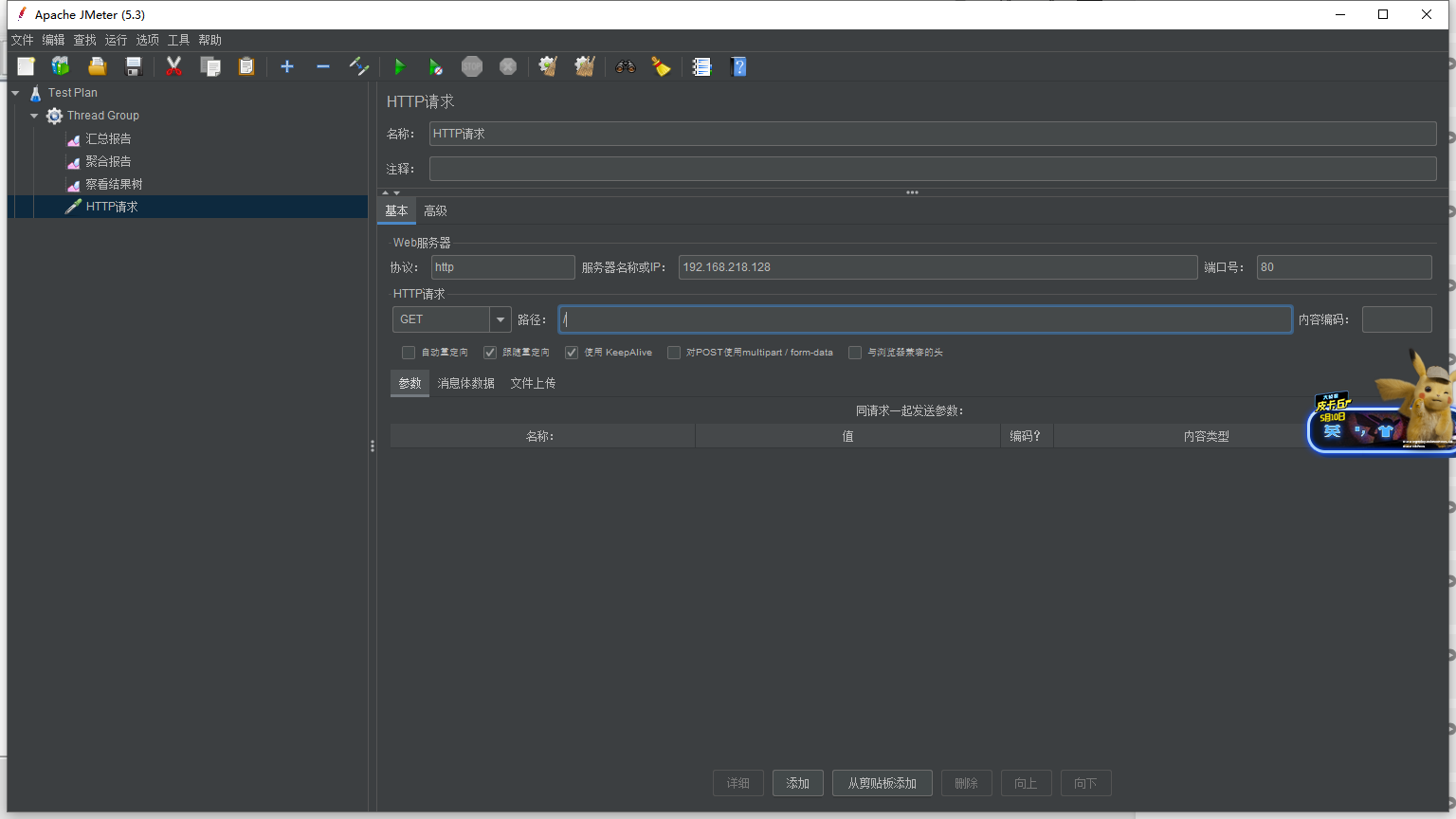Open the 选项 menu
This screenshot has width=1456, height=819.
click(147, 40)
